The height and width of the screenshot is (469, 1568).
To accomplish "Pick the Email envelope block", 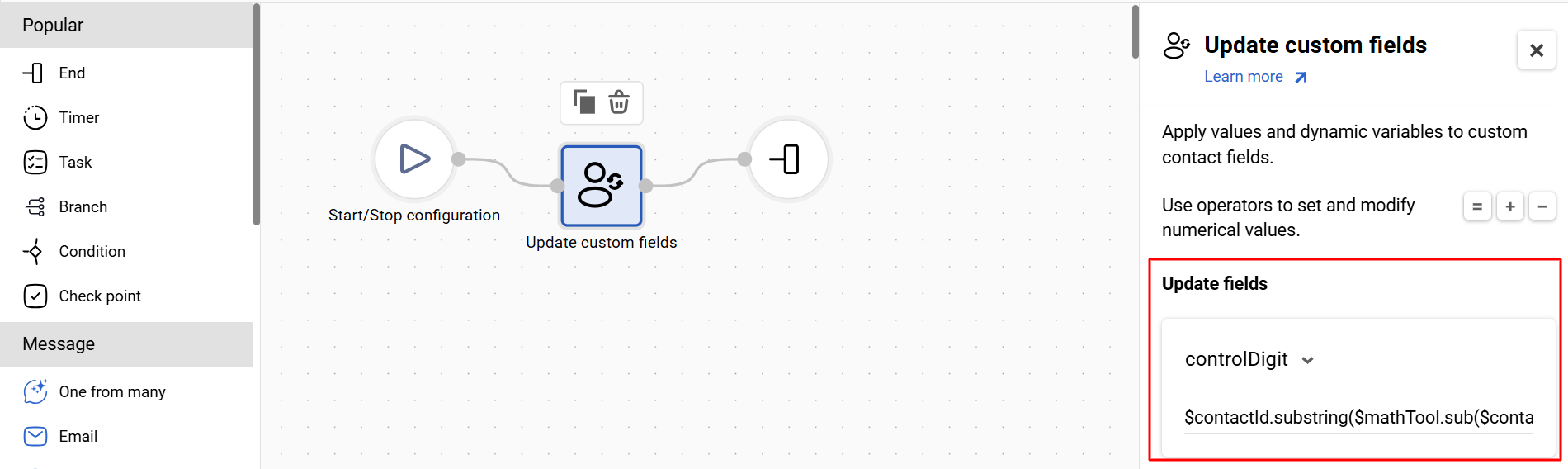I will click(60, 436).
